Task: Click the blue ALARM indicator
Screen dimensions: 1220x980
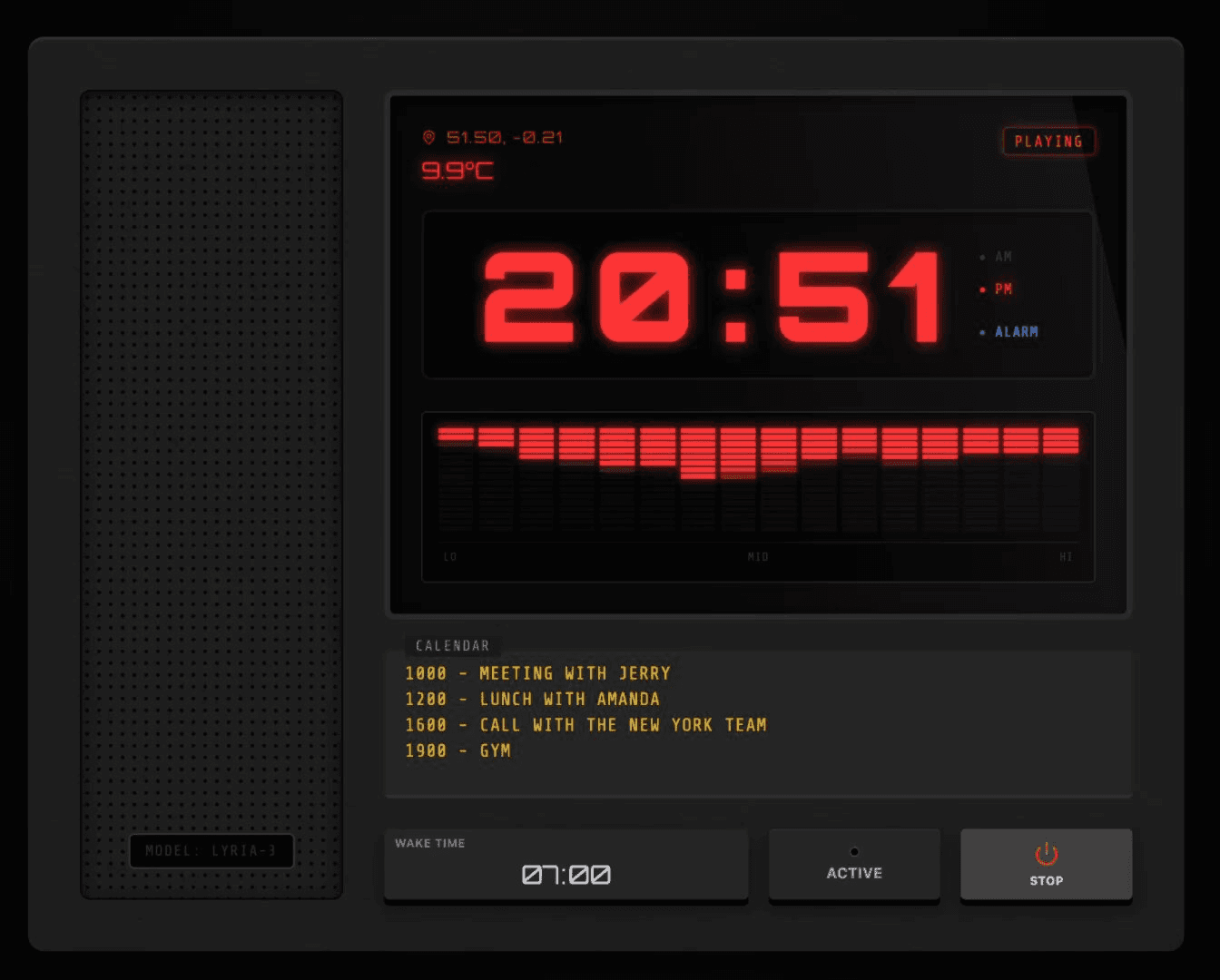Action: tap(1015, 332)
